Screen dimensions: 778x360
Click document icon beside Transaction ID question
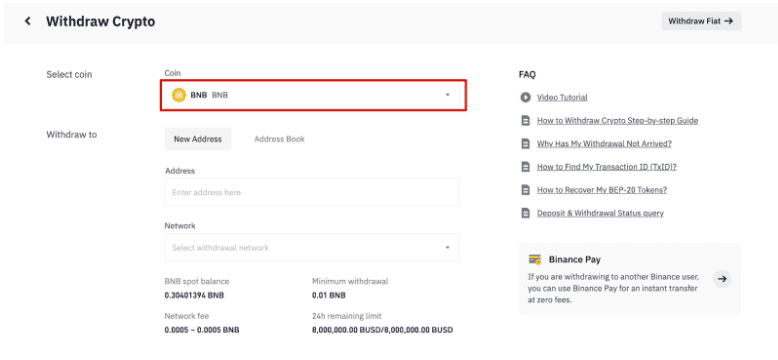(x=525, y=167)
